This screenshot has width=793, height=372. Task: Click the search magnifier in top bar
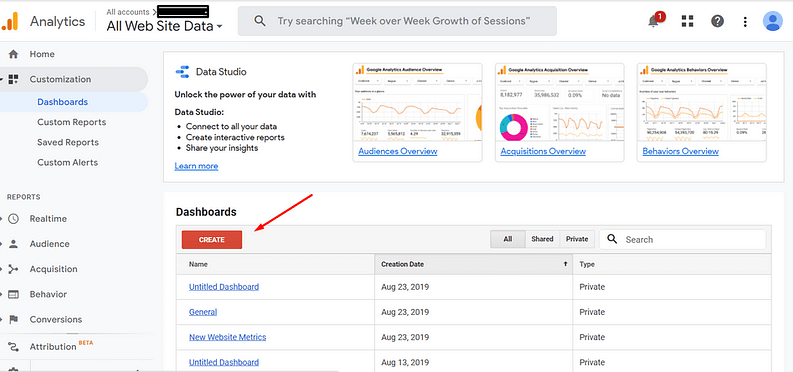pyautogui.click(x=259, y=21)
